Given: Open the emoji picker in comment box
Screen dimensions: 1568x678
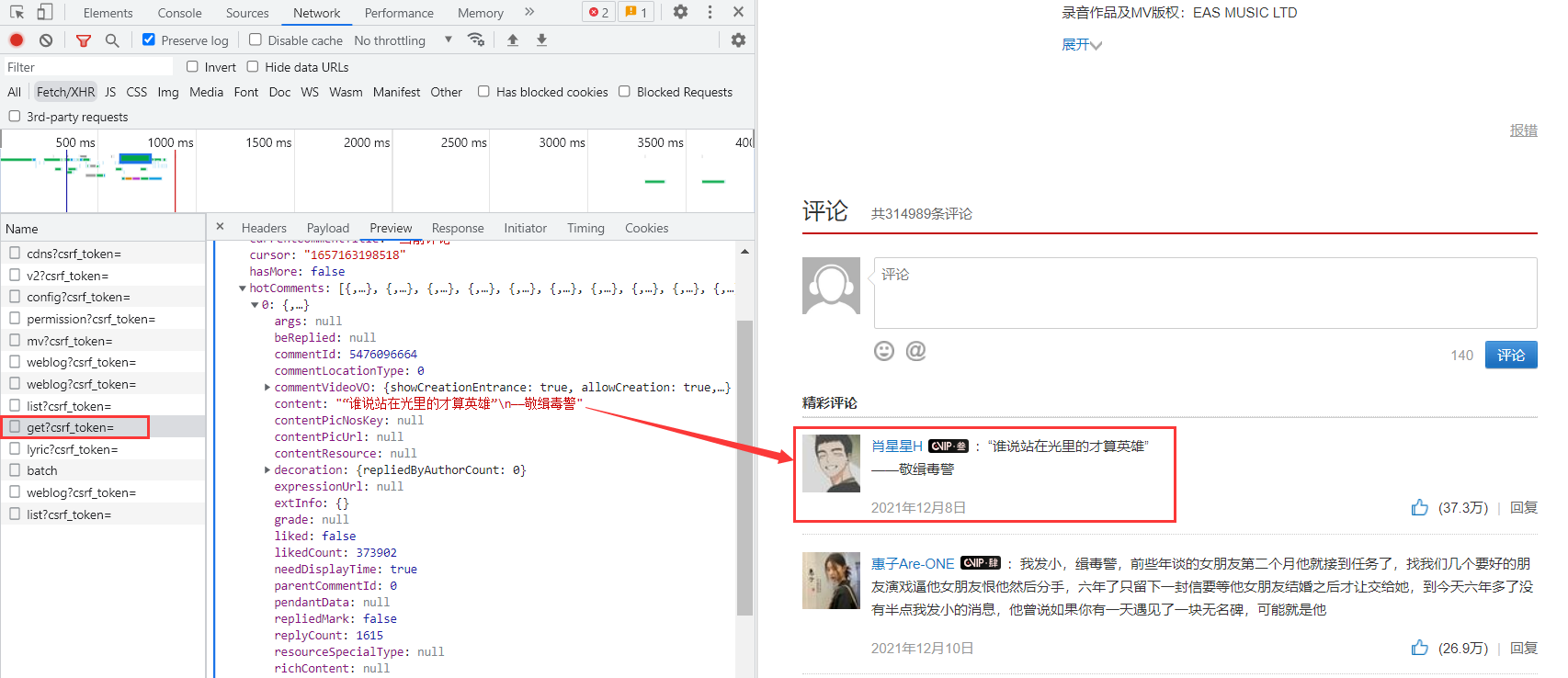Looking at the screenshot, I should click(x=883, y=351).
